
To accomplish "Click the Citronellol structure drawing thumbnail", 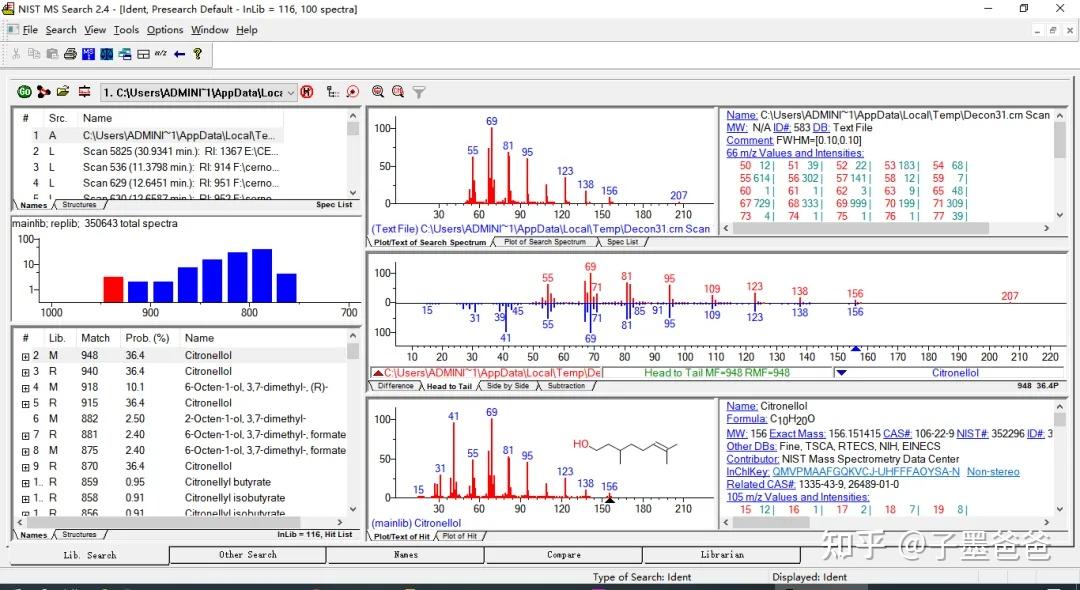I will [626, 452].
